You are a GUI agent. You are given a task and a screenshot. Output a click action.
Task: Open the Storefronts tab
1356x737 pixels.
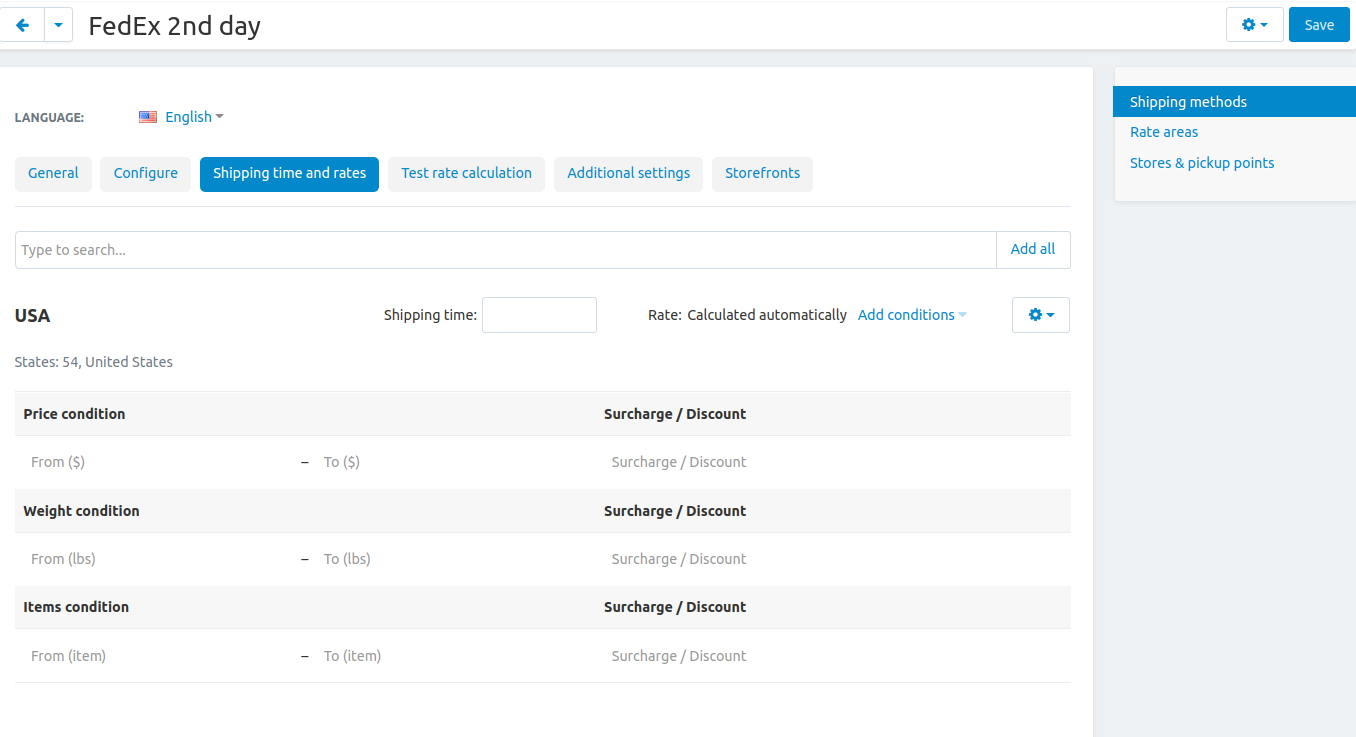coord(762,173)
